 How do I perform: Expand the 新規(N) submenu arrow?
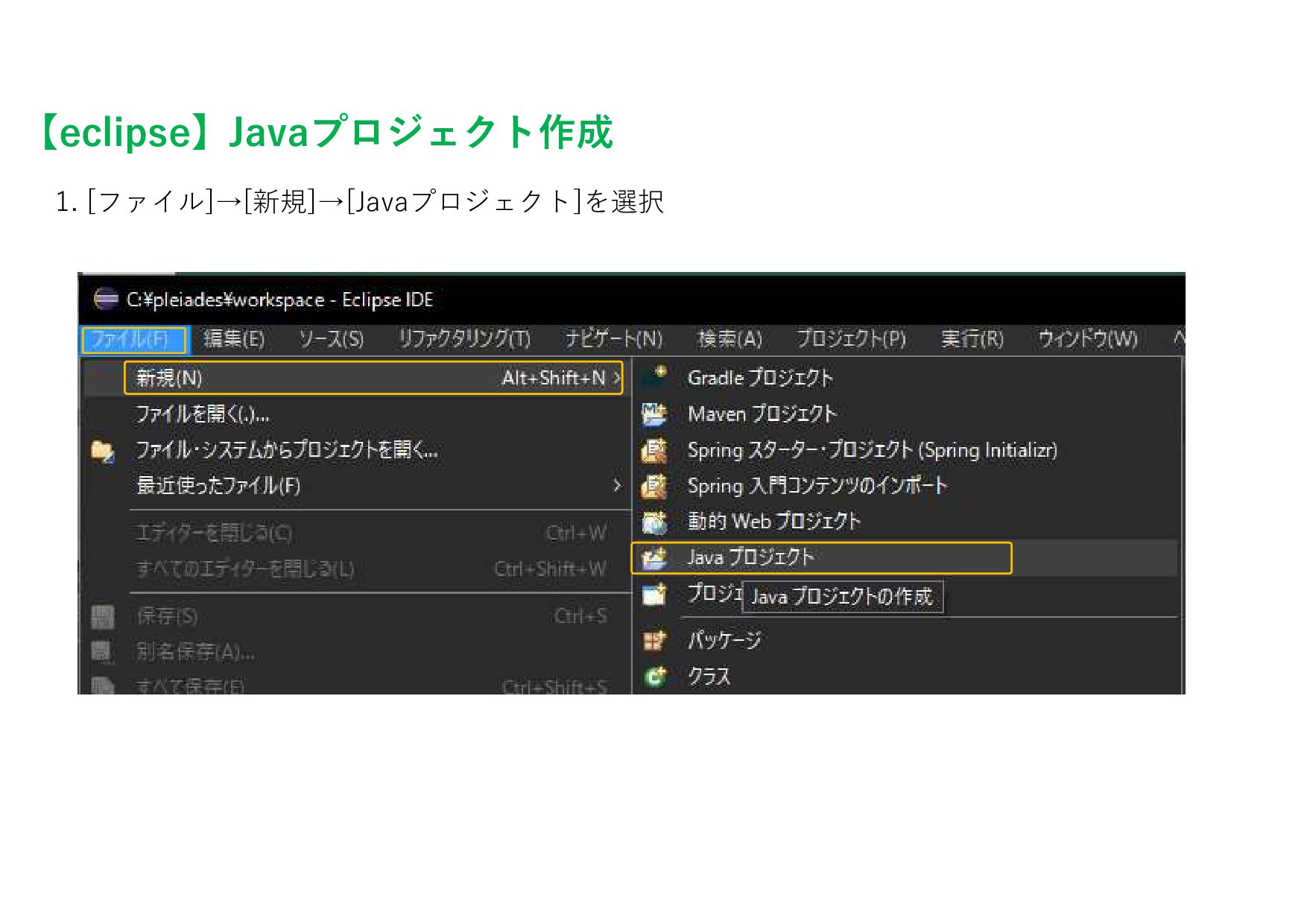click(x=616, y=378)
